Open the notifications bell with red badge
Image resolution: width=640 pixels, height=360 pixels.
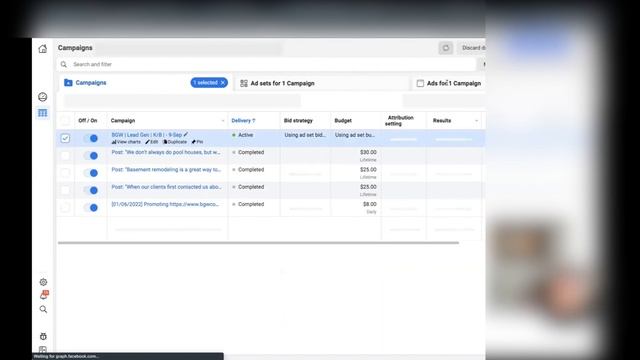tap(44, 295)
